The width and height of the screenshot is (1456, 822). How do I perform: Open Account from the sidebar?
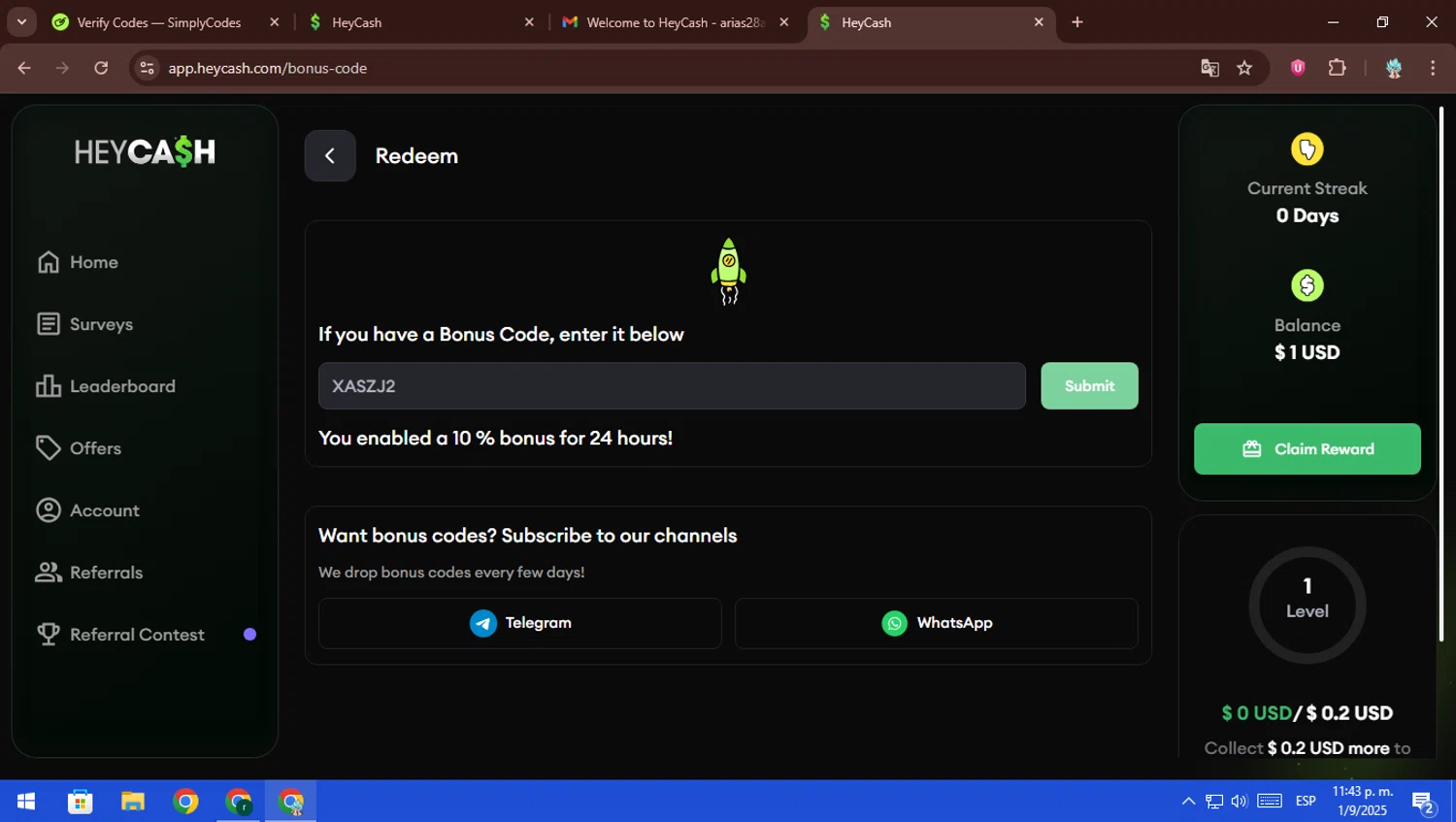[x=87, y=510]
